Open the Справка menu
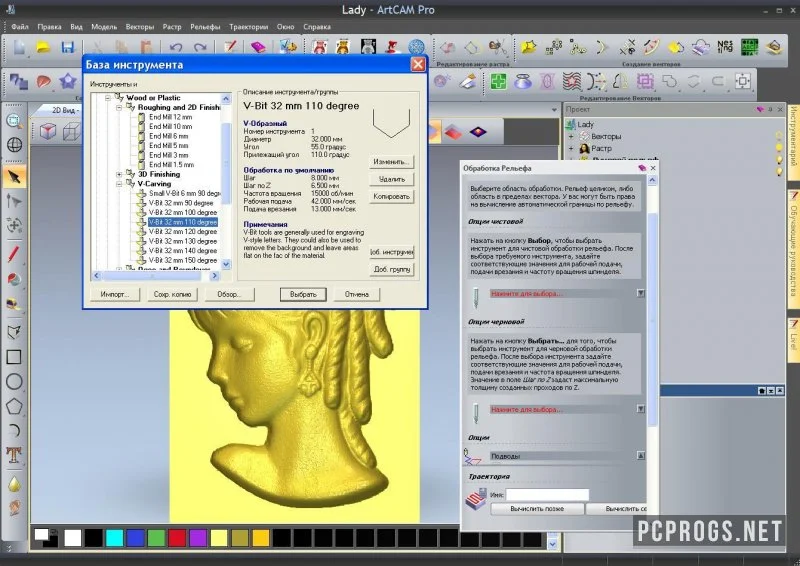This screenshot has width=800, height=566. point(317,27)
